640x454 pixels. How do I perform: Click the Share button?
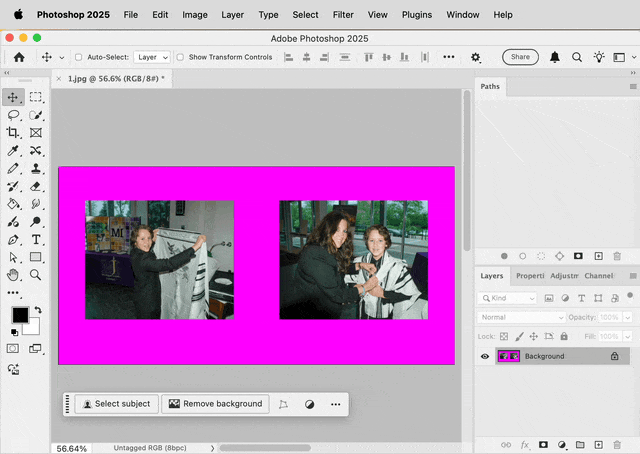520,57
